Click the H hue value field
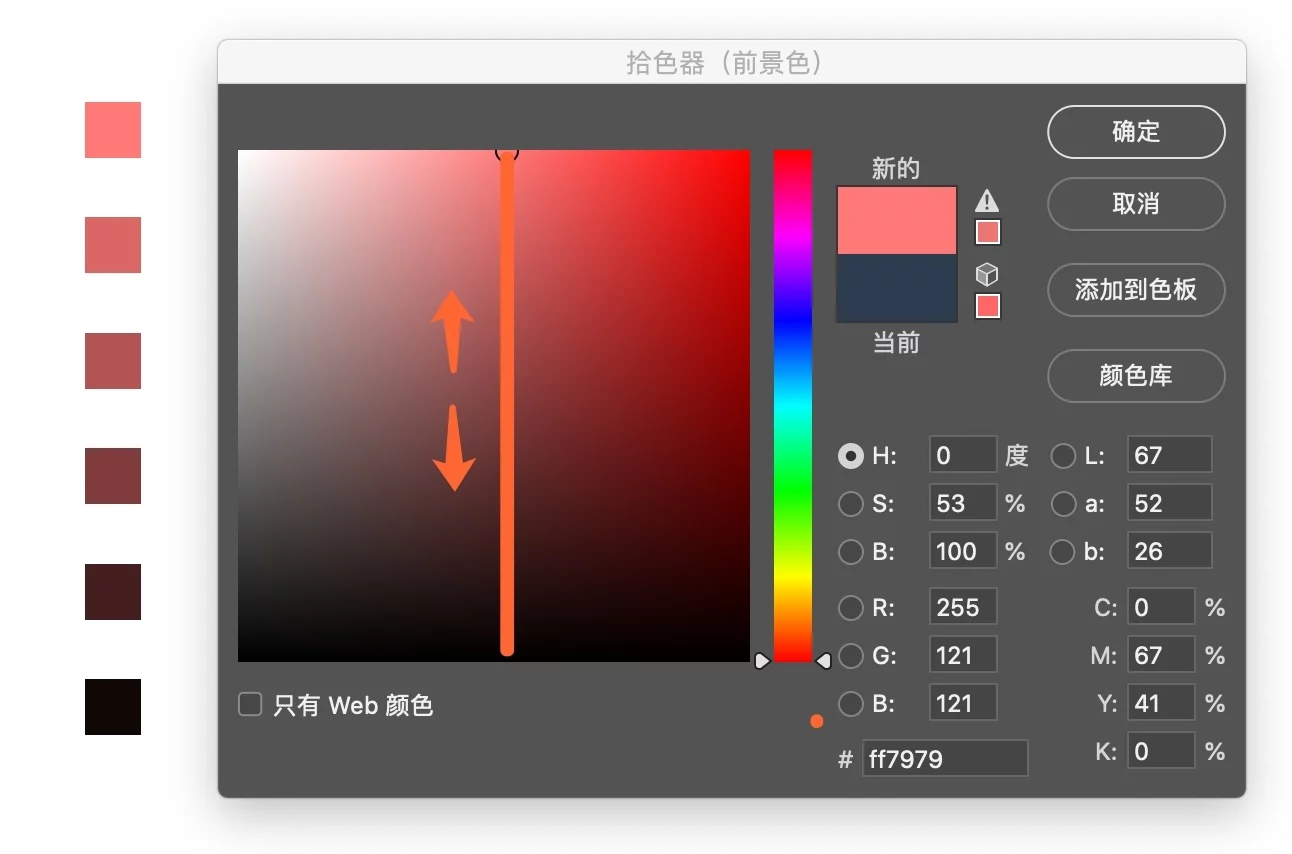 (963, 456)
